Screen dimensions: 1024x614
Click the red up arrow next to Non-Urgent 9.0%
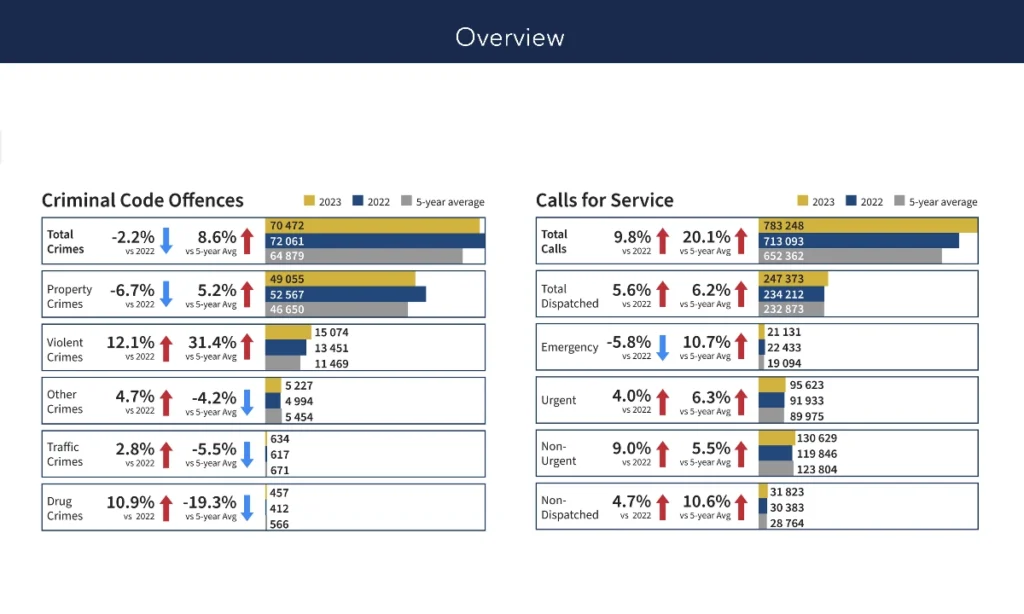point(661,454)
